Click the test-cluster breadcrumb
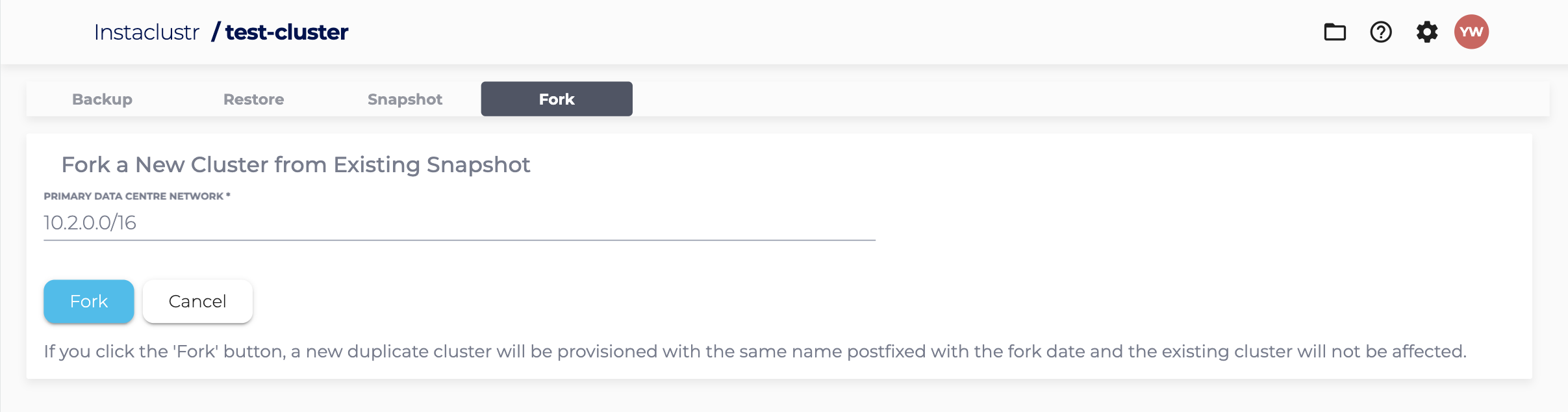 coord(286,32)
